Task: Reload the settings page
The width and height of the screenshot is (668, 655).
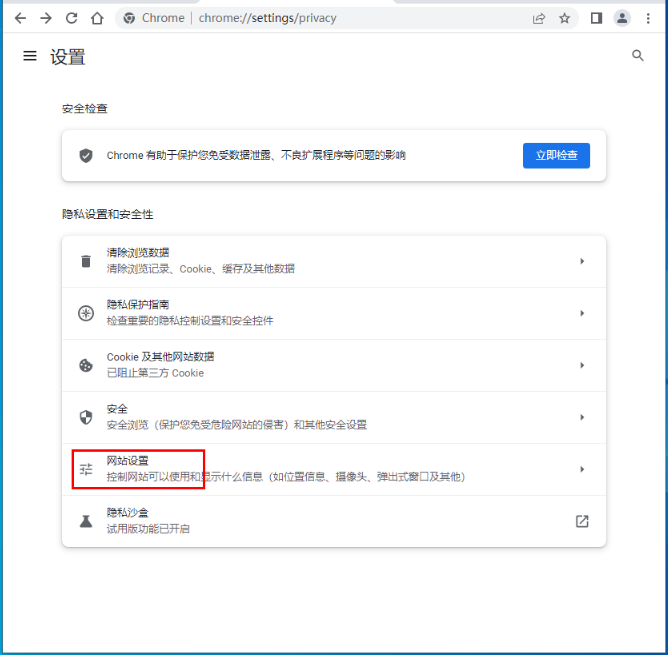Action: 72,18
